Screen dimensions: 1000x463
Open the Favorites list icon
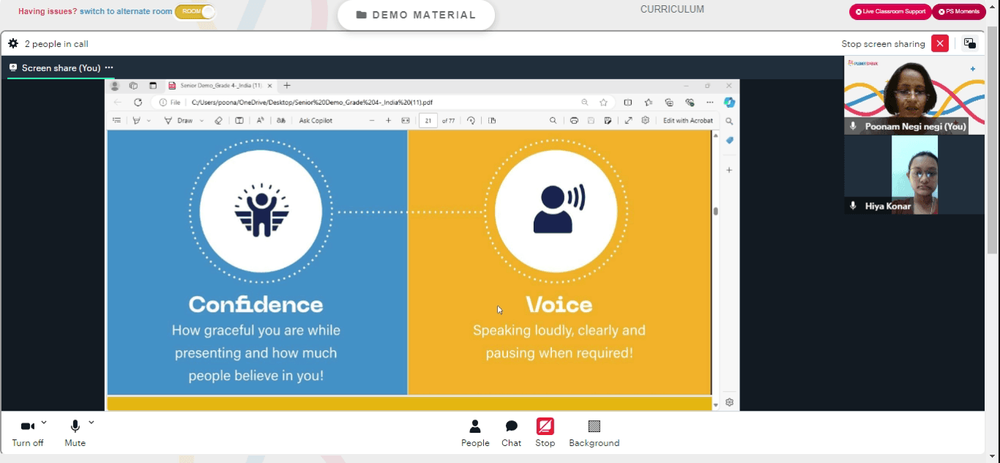(x=649, y=102)
